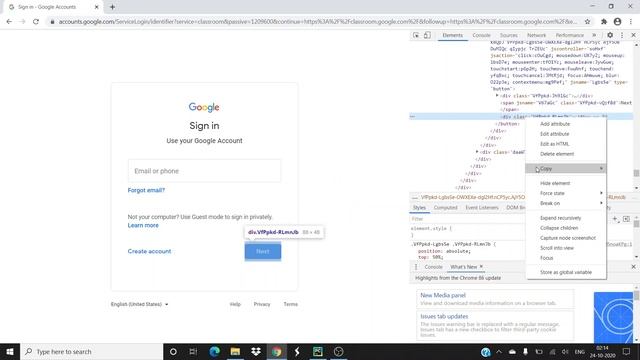Open the Help footer link
This screenshot has width=640, height=360.
tap(235, 304)
